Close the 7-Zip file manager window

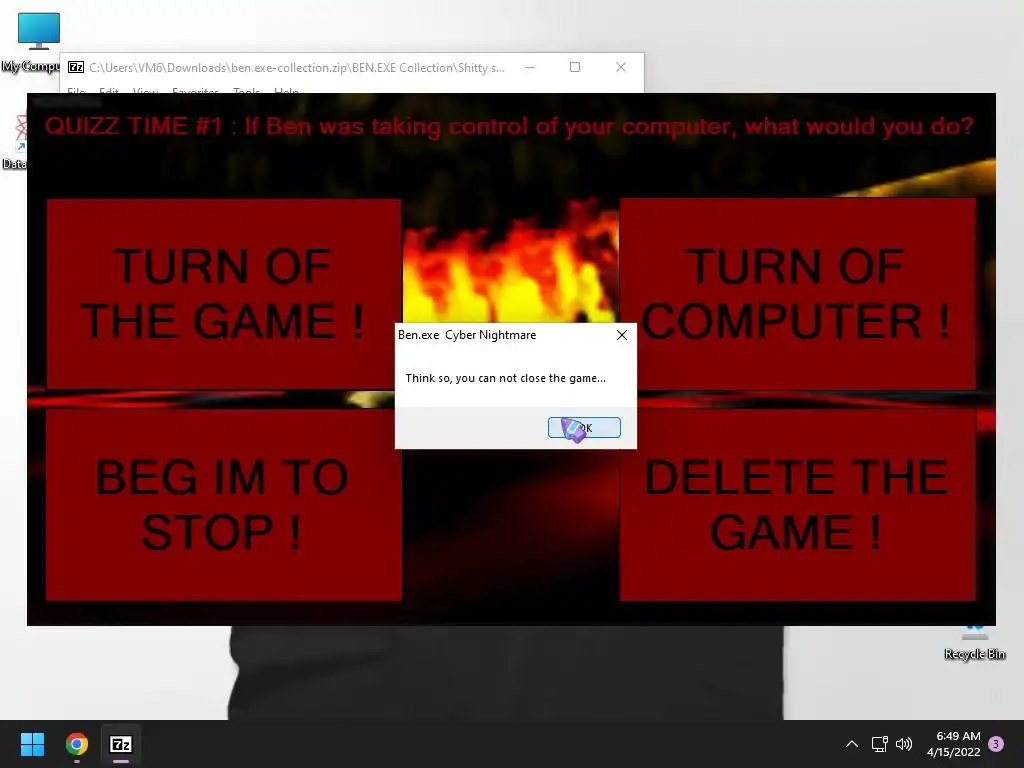click(621, 67)
